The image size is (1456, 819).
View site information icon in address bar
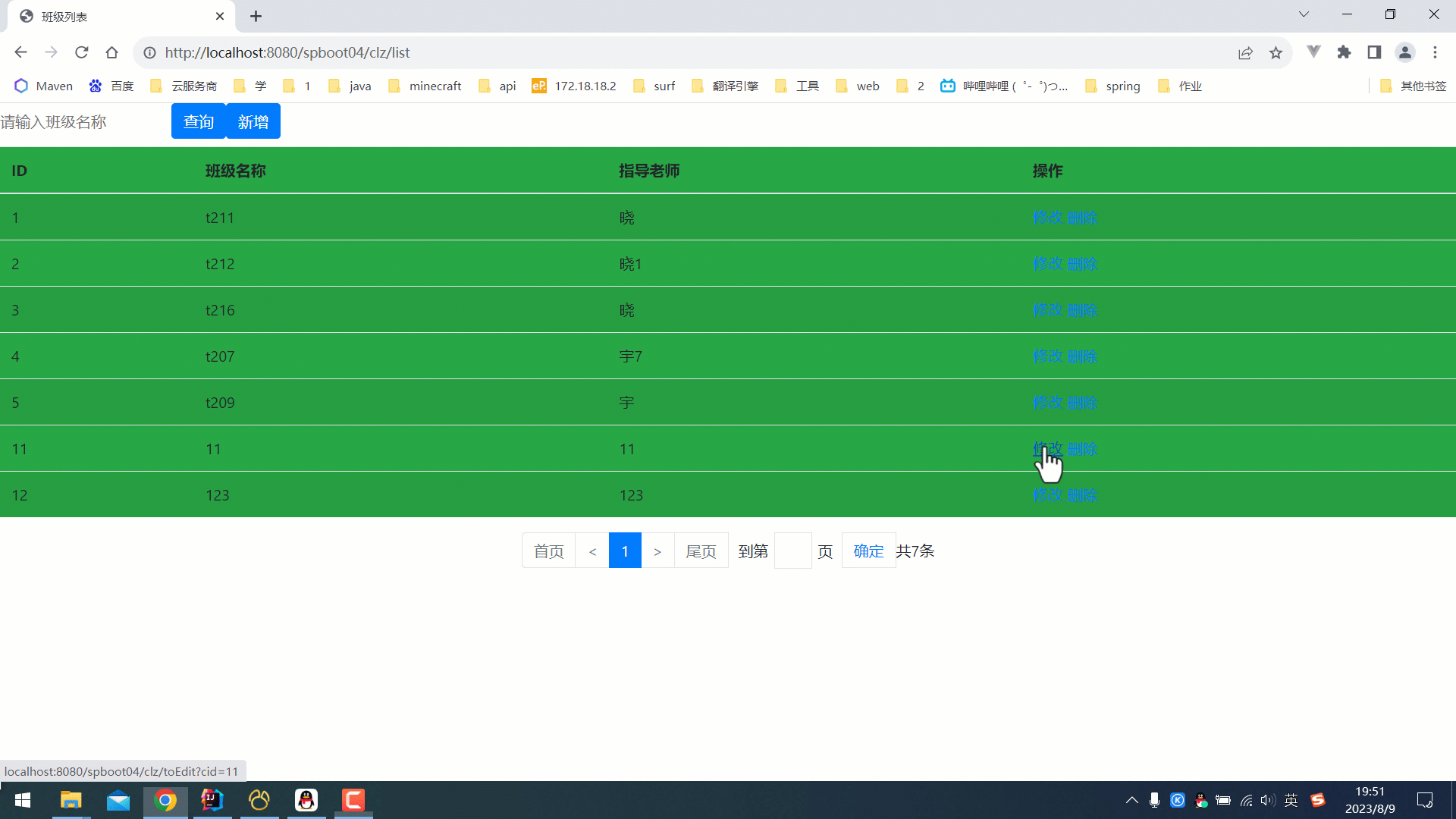pyautogui.click(x=150, y=52)
